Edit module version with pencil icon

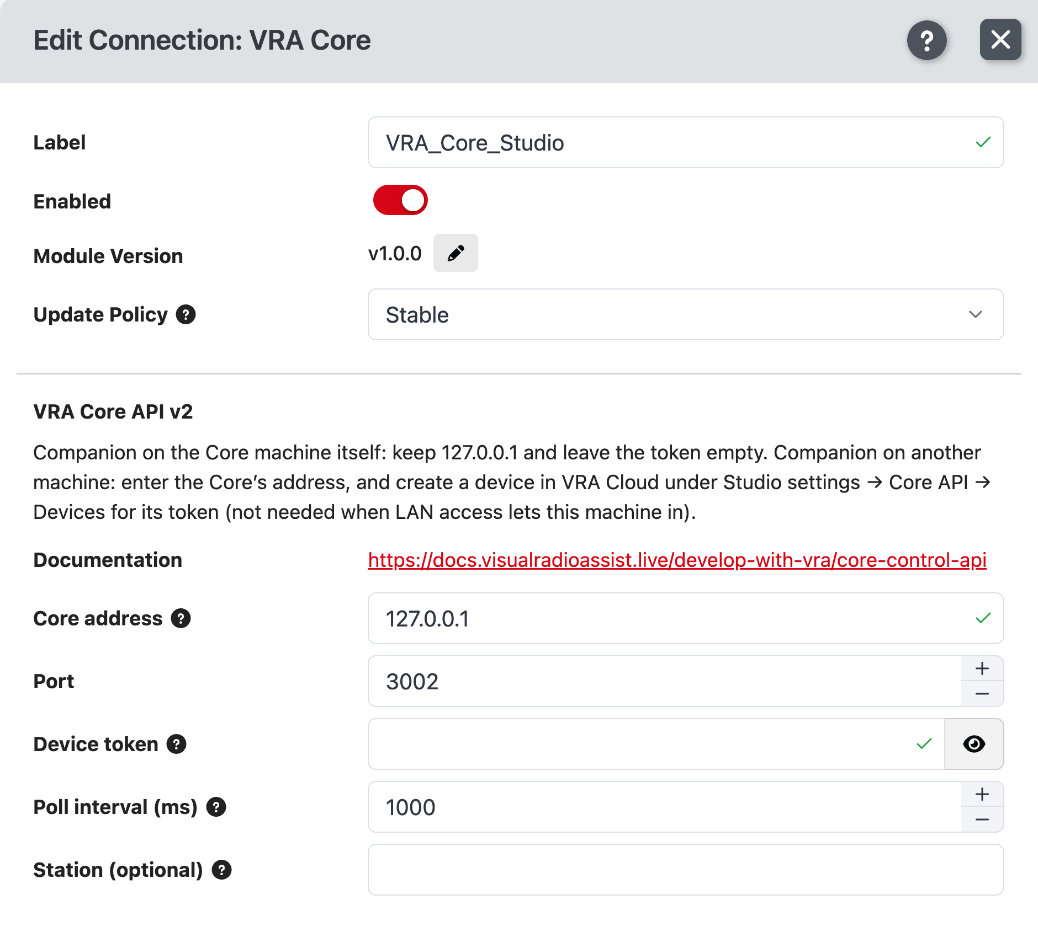click(455, 253)
